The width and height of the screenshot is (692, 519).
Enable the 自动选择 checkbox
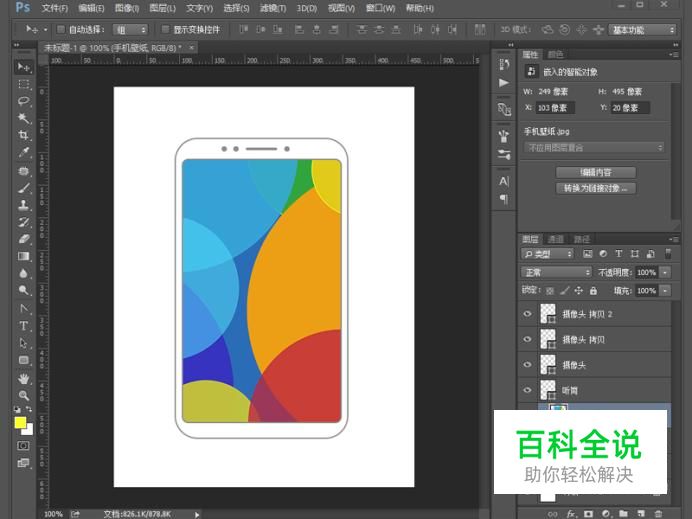(61, 30)
